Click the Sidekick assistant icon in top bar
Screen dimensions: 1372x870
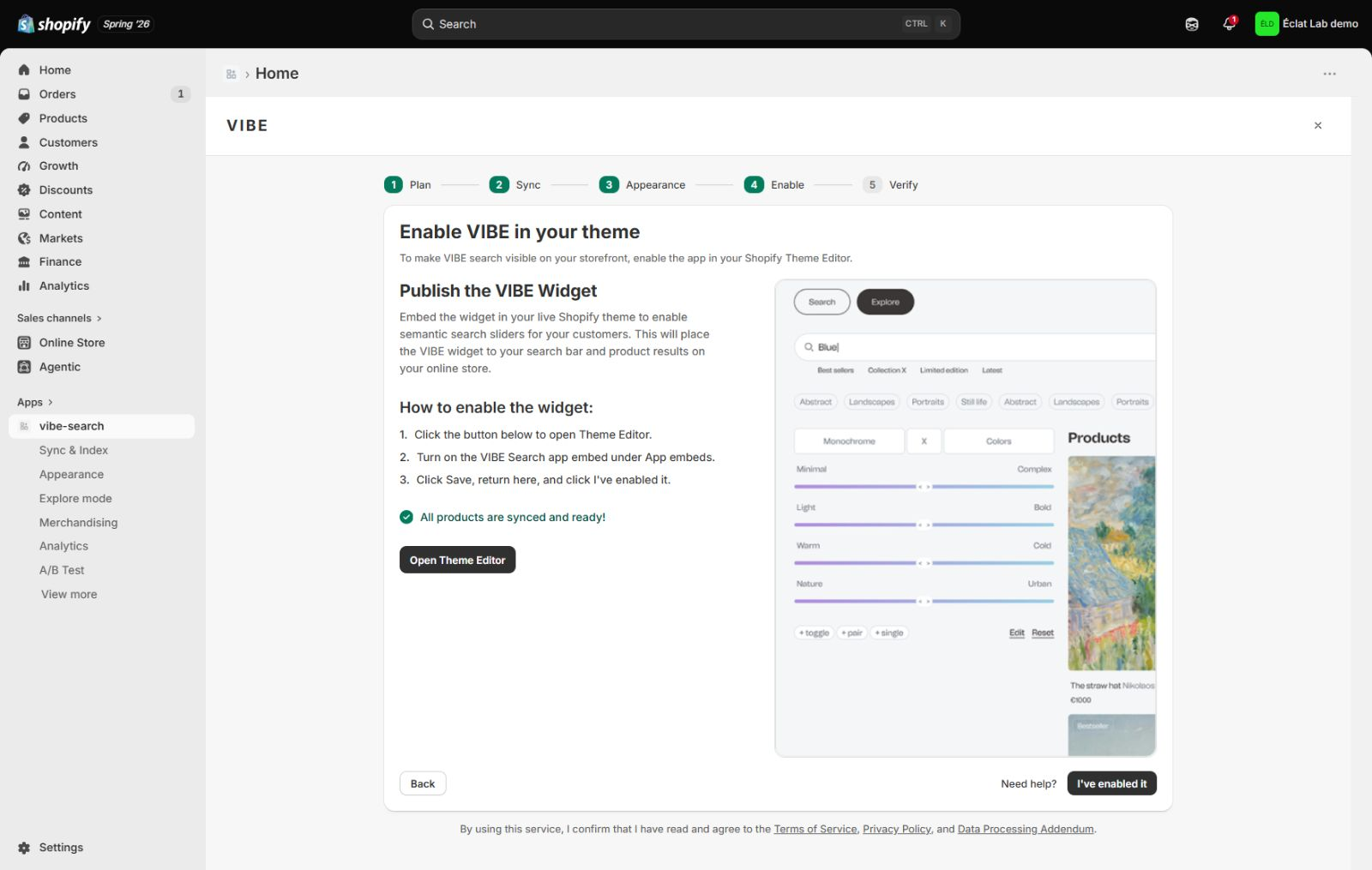pyautogui.click(x=1192, y=24)
